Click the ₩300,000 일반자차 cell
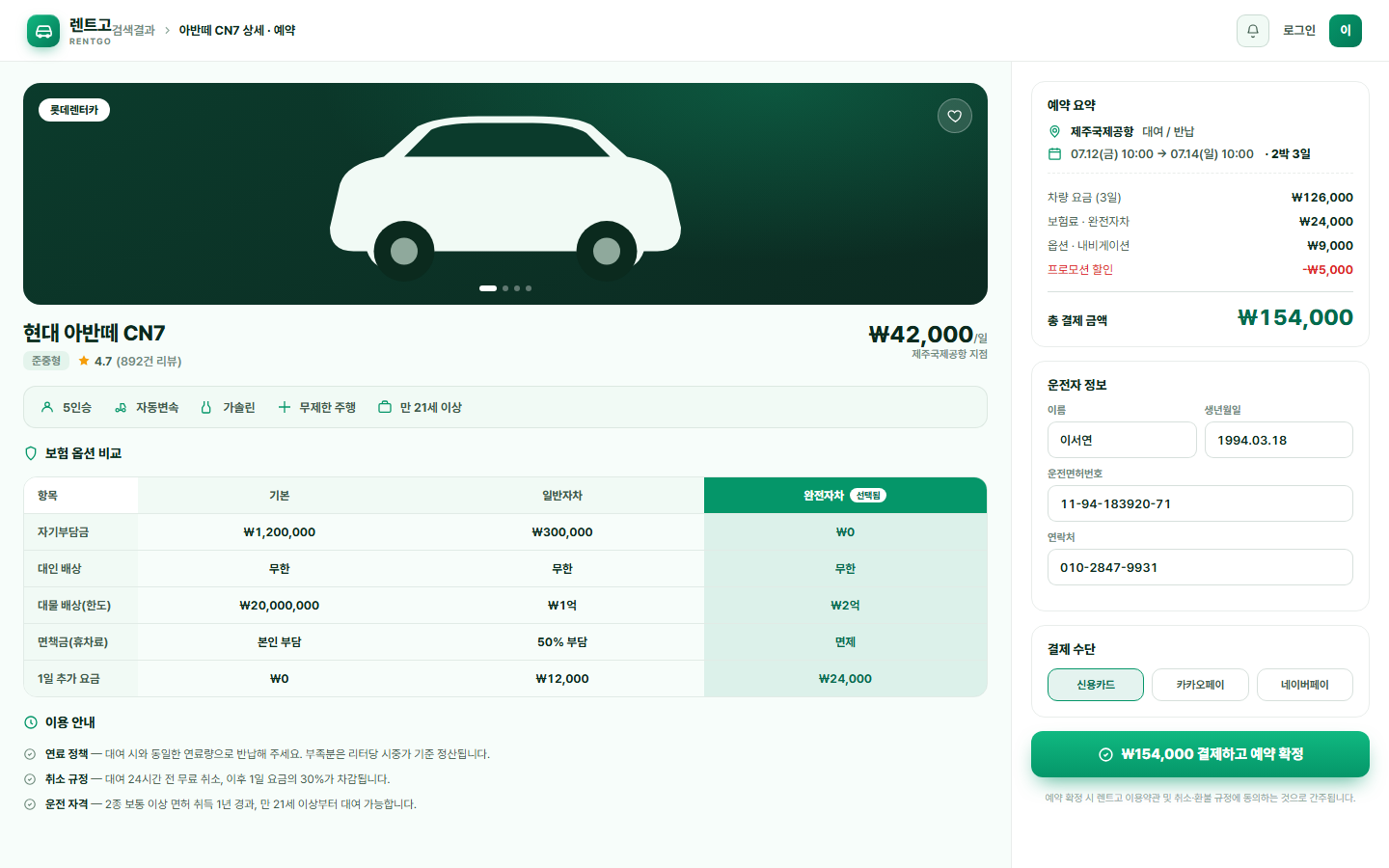 pyautogui.click(x=562, y=532)
